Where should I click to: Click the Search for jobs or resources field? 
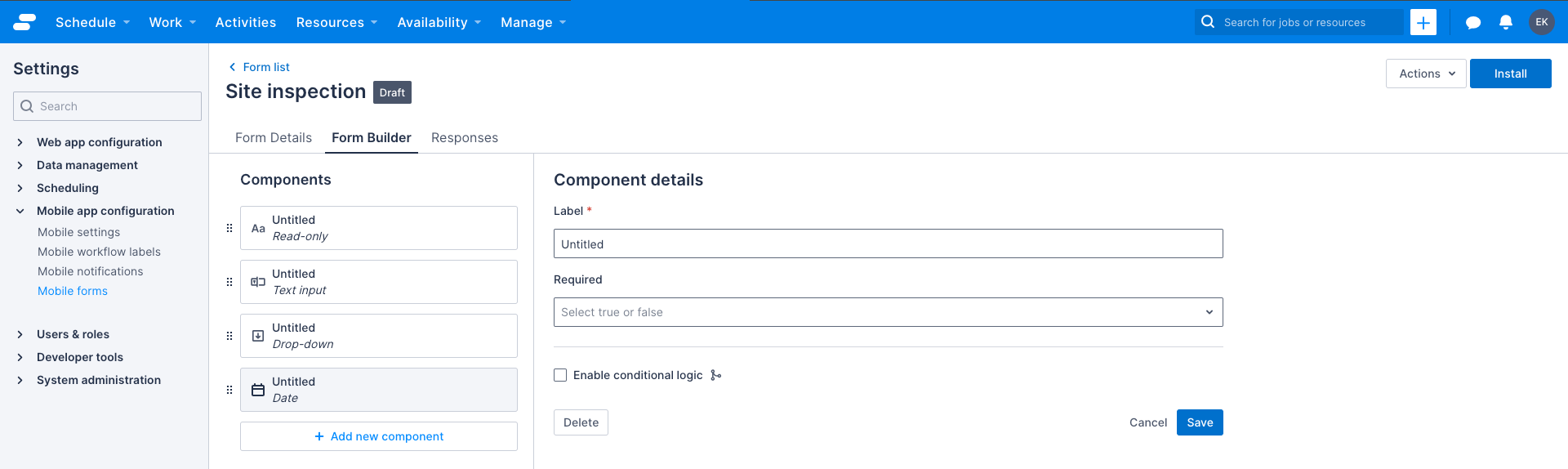coord(1298,22)
